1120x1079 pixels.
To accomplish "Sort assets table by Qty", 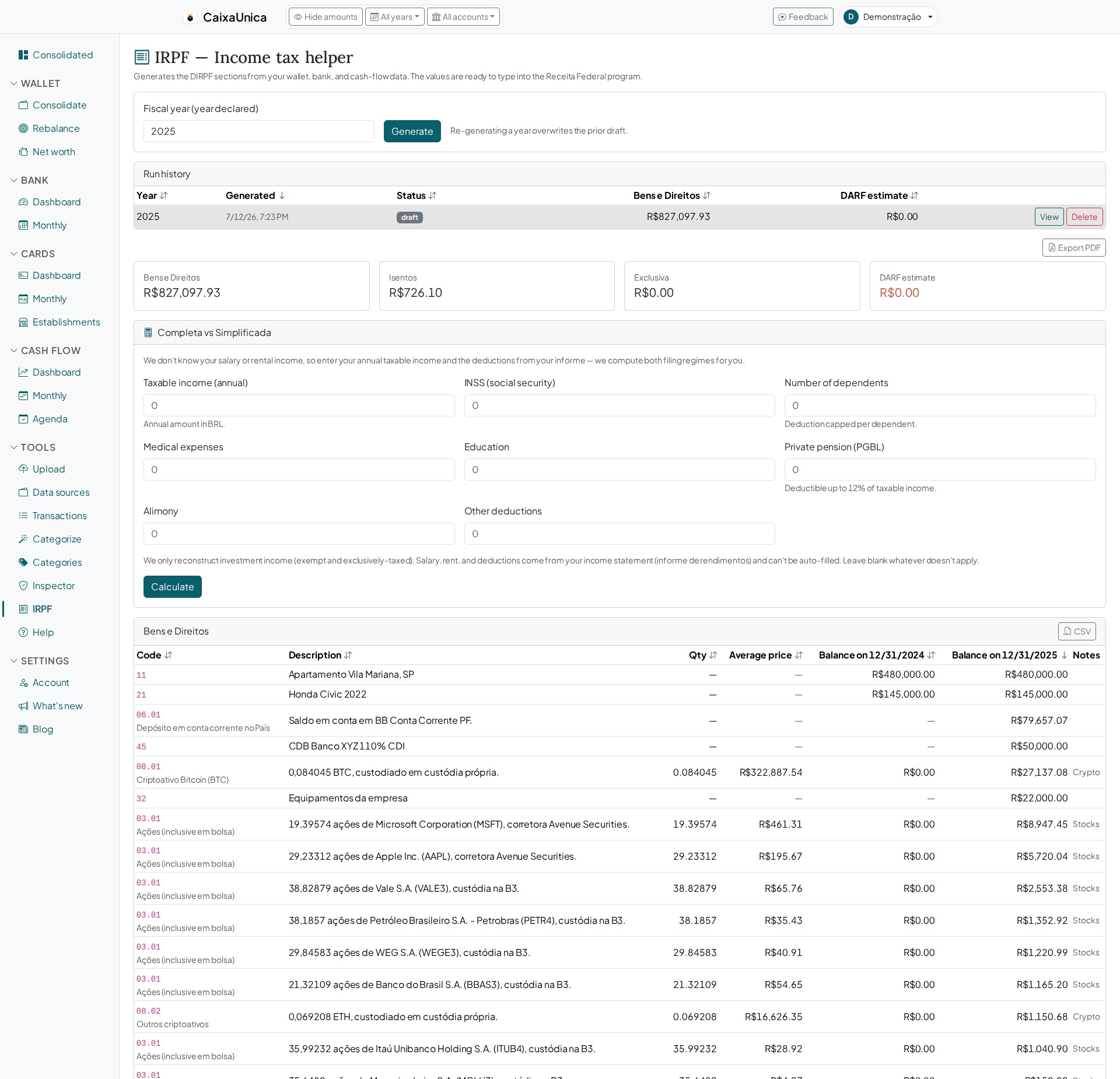I will click(703, 655).
